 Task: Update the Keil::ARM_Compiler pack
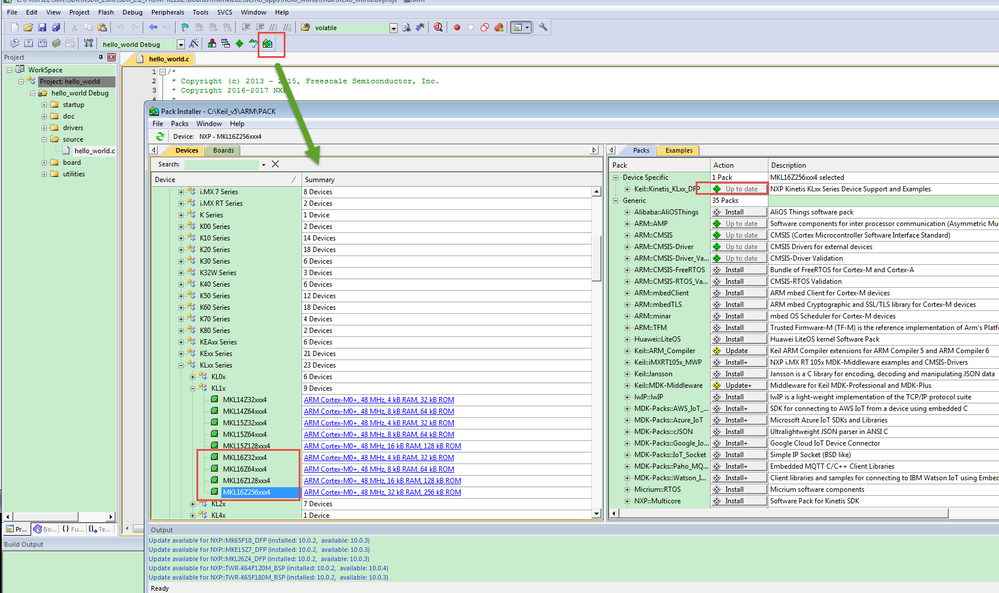739,351
